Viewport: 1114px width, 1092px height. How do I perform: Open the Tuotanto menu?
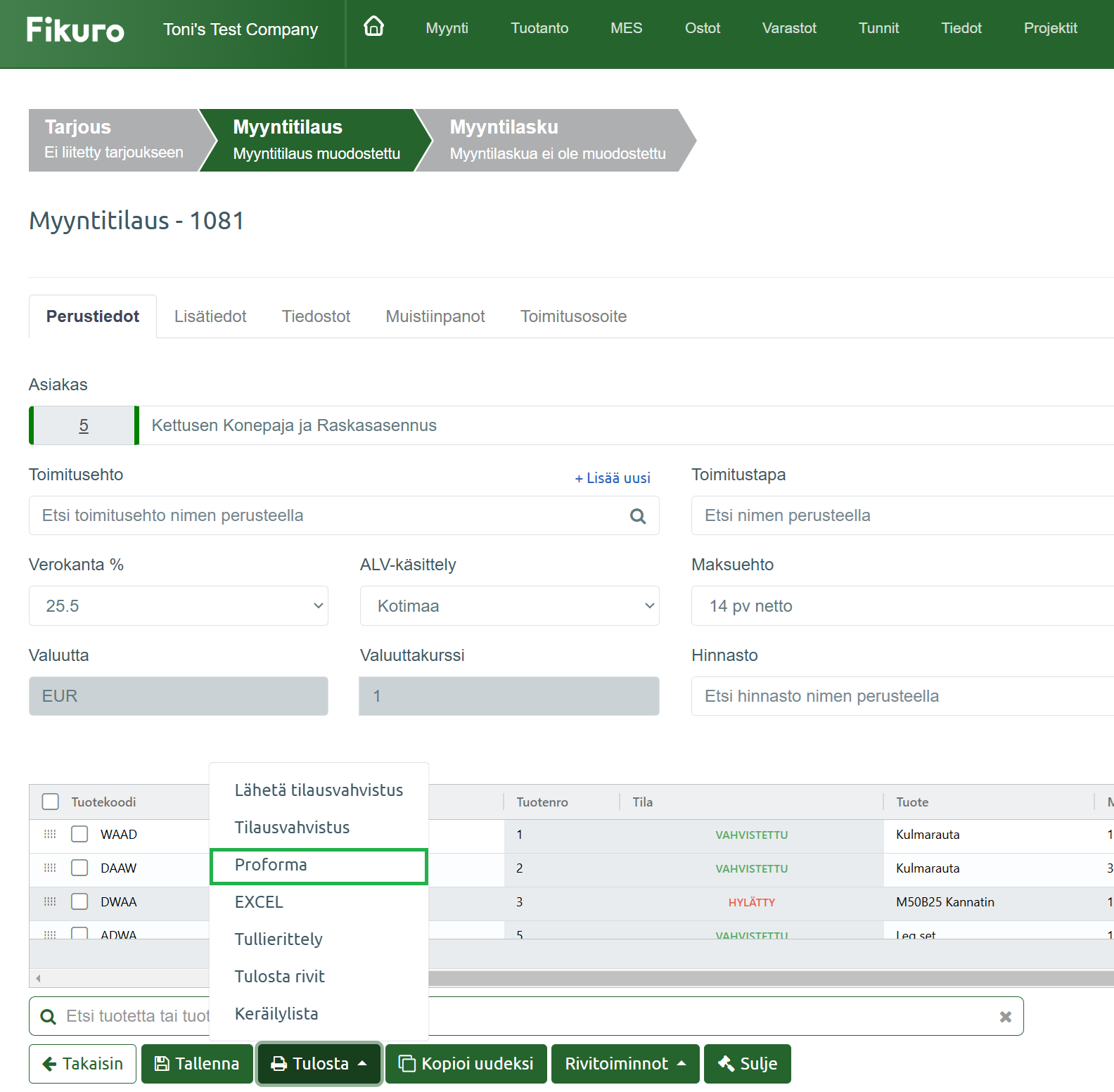(x=539, y=28)
